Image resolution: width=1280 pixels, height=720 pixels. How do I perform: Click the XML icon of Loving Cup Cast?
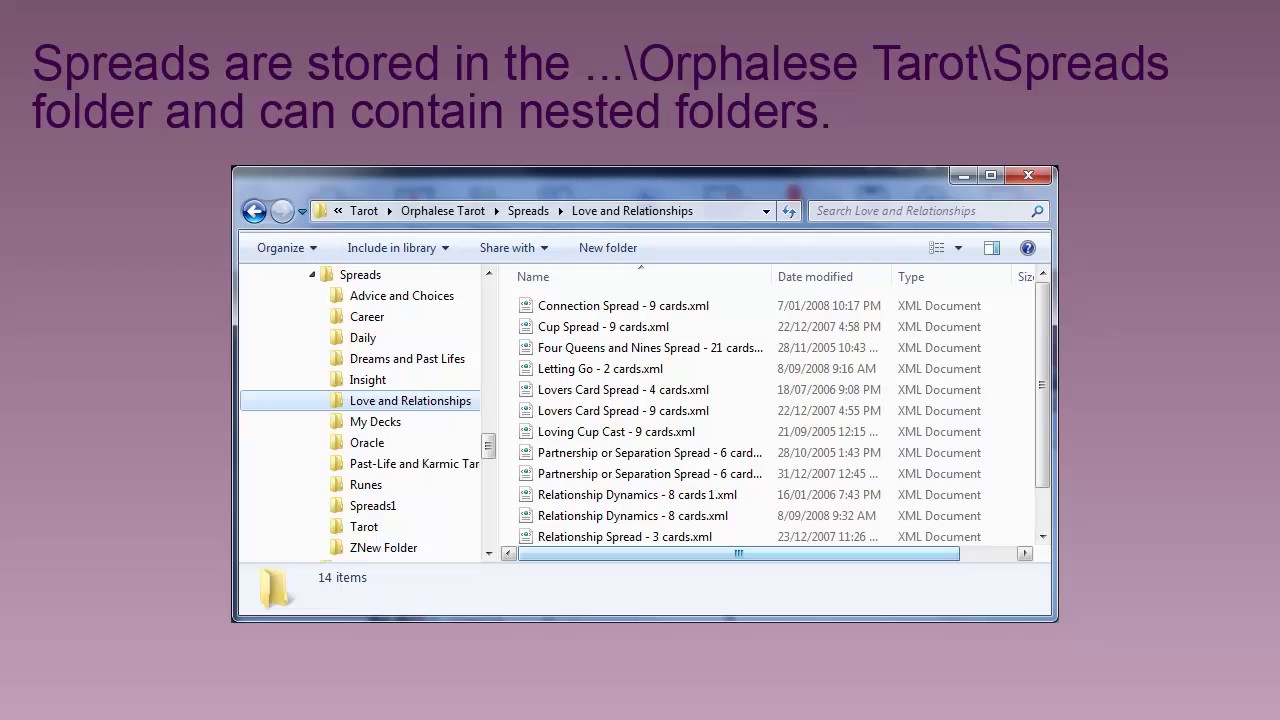pyautogui.click(x=526, y=432)
